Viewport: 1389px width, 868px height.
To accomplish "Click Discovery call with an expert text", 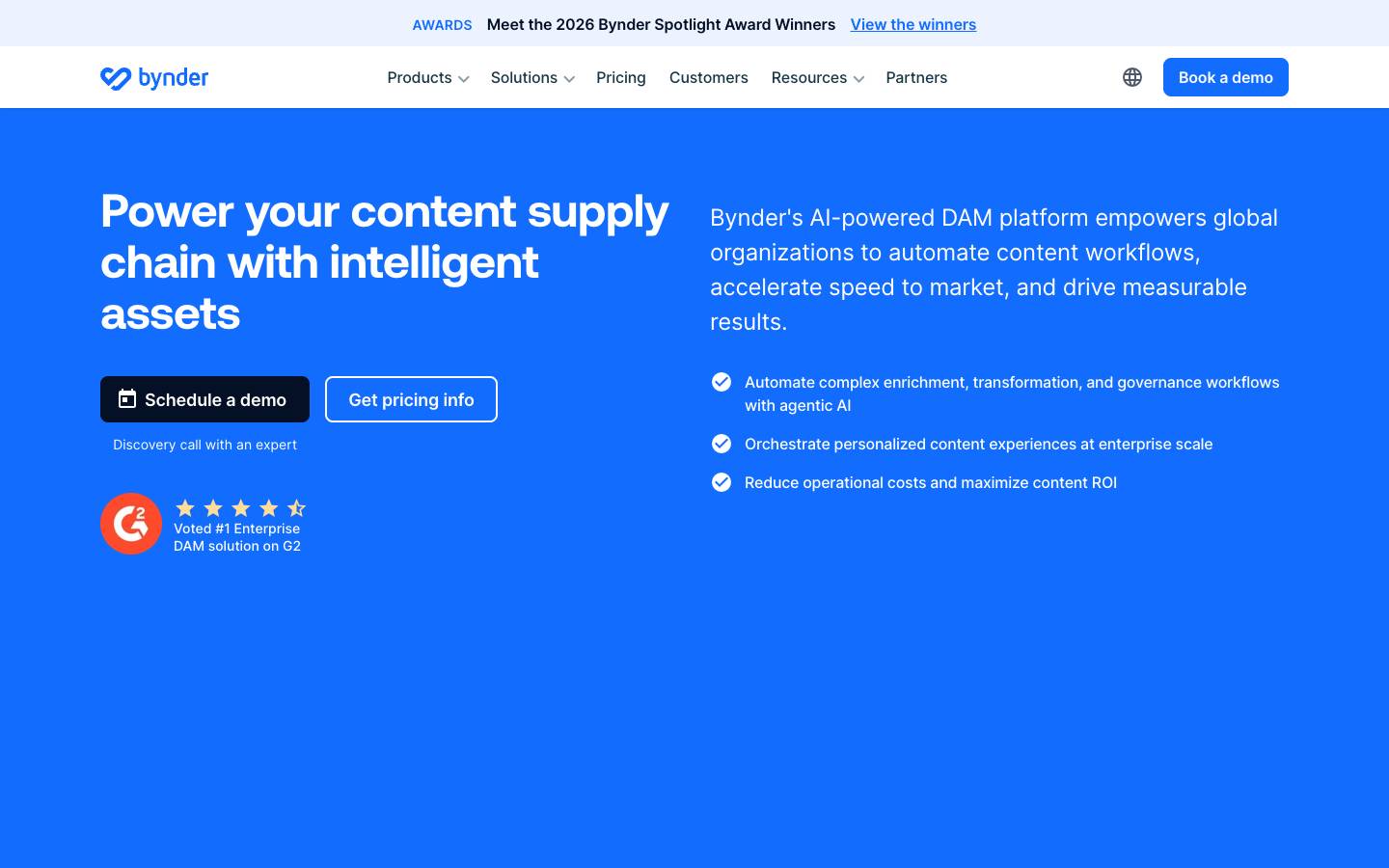I will (204, 445).
